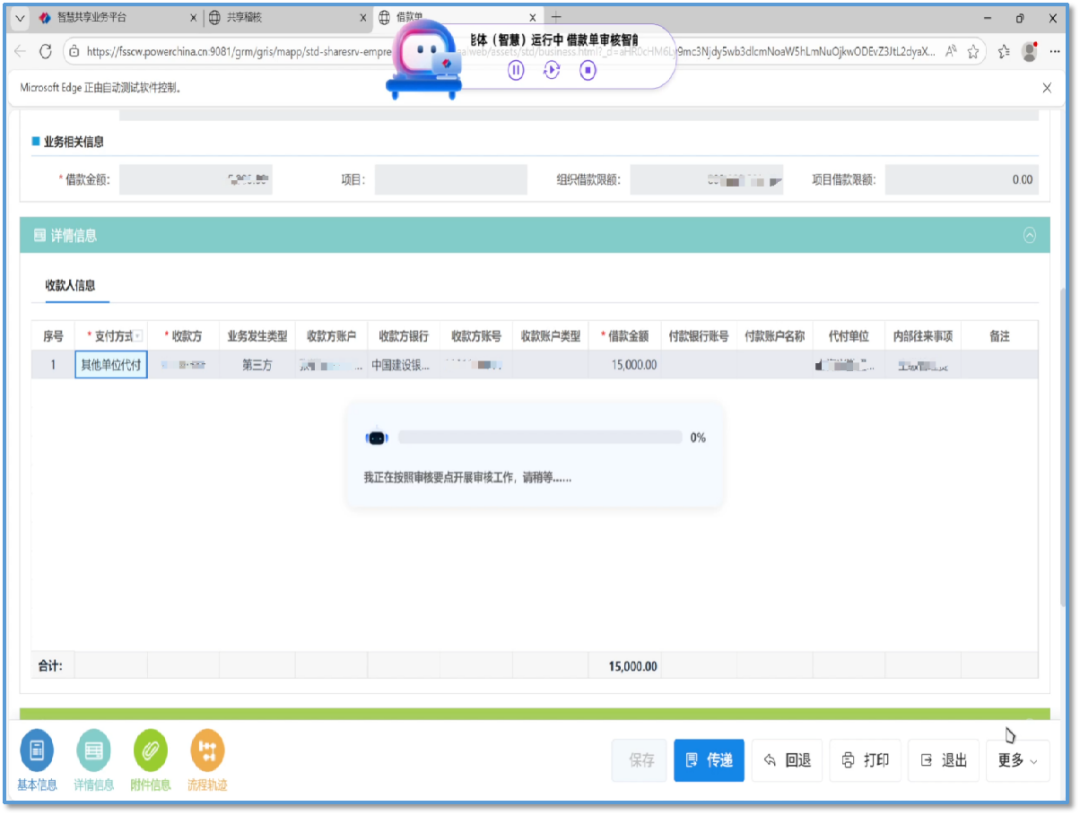Go back in browser history

click(x=20, y=52)
